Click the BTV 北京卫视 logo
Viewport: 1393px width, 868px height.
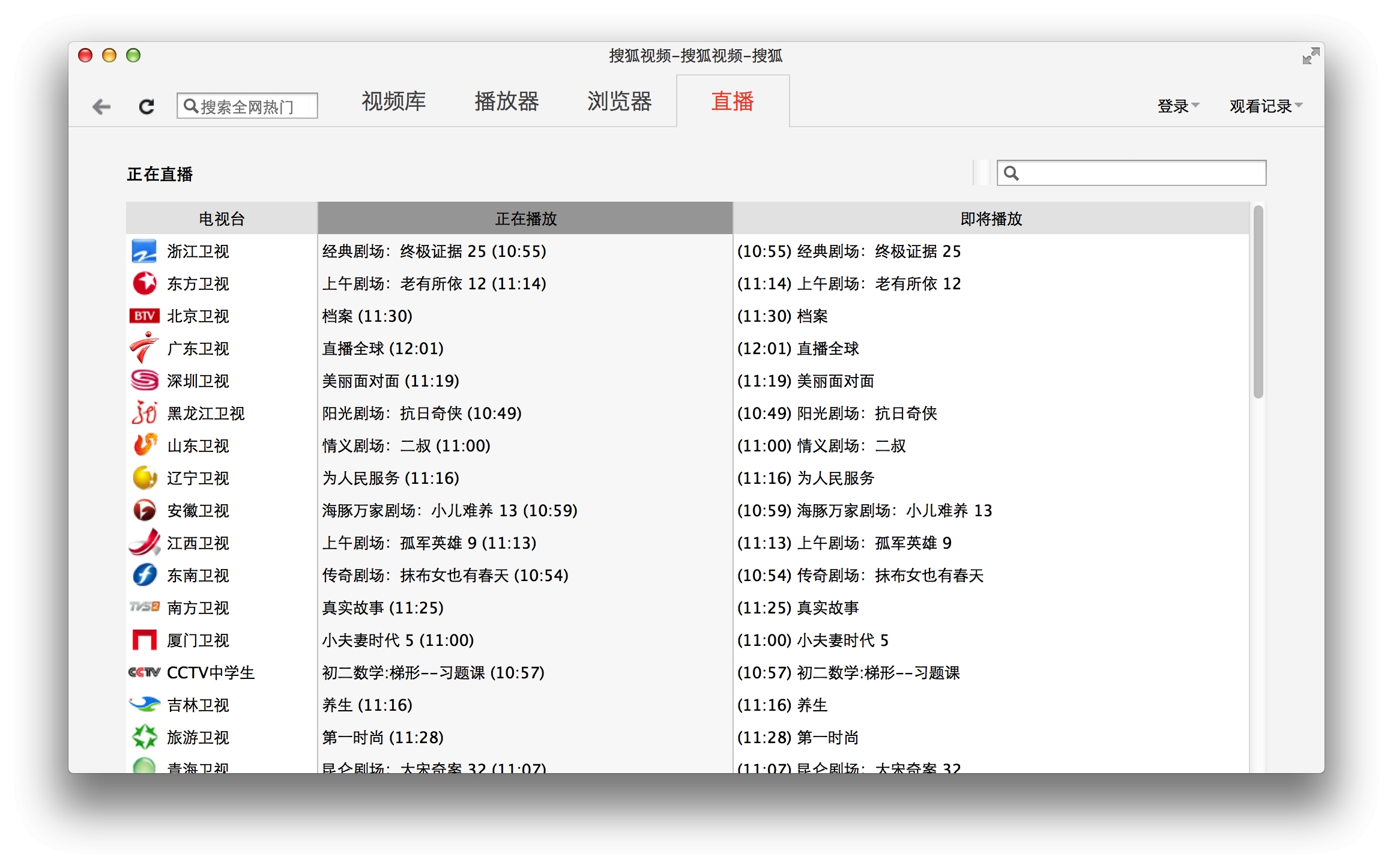(144, 316)
